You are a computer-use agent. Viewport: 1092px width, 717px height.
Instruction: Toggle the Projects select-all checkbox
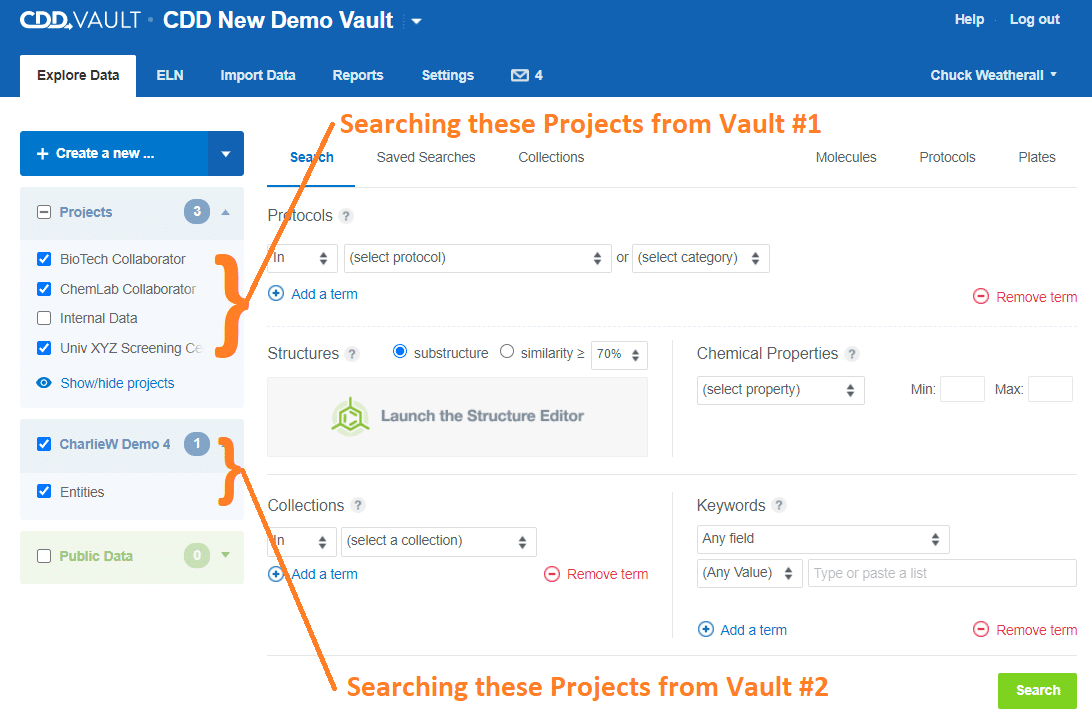[44, 212]
